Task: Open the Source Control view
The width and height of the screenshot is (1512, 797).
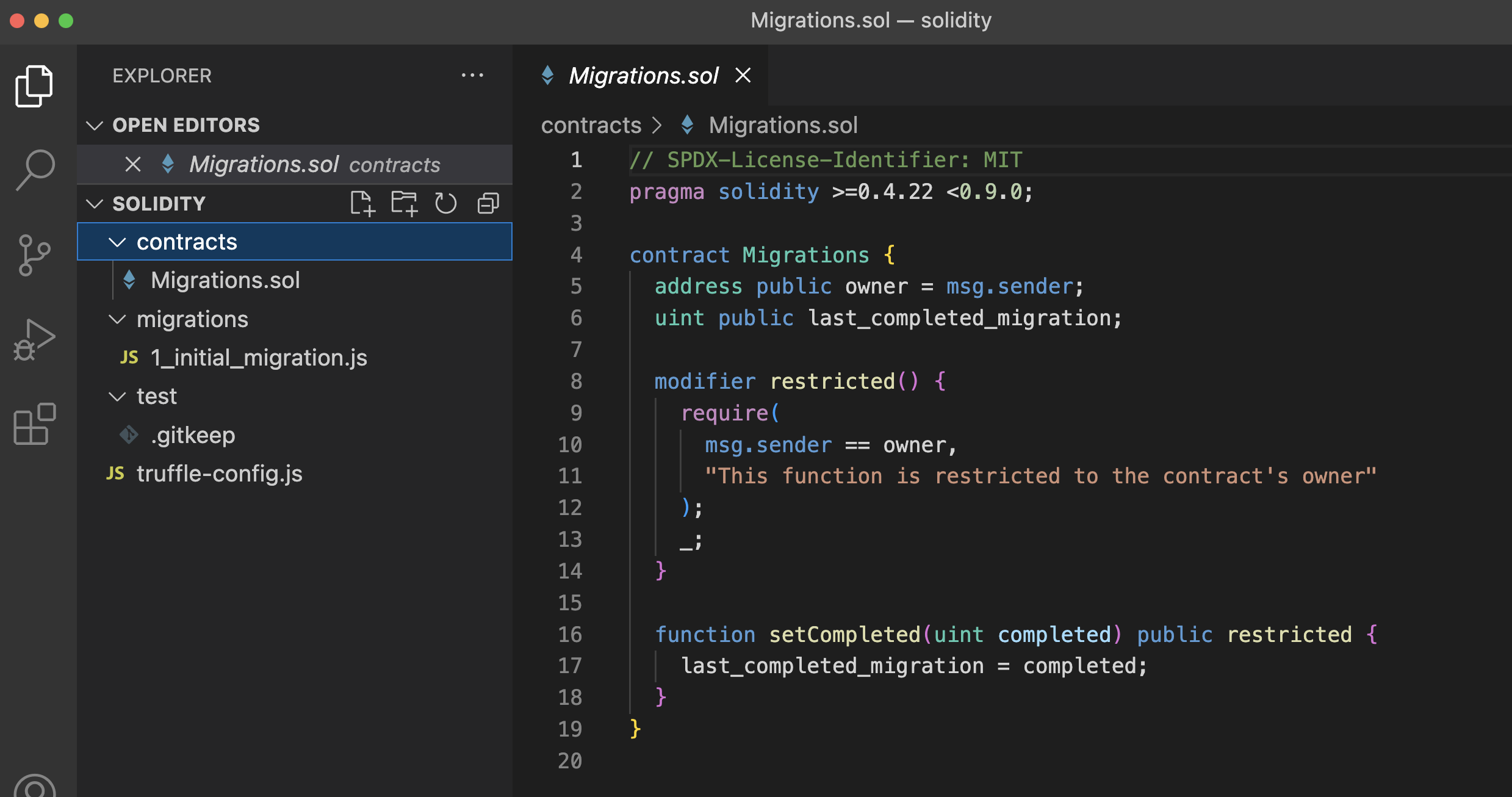Action: pyautogui.click(x=35, y=255)
